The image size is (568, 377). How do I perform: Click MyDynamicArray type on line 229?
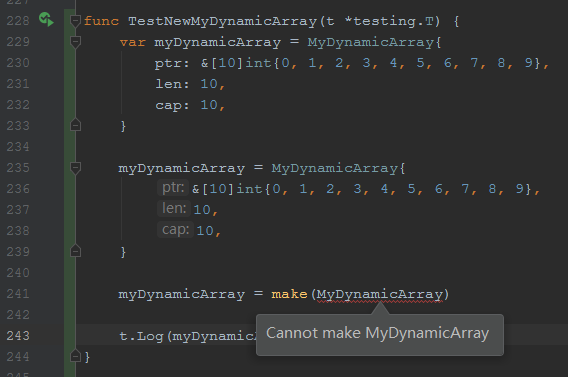click(371, 43)
